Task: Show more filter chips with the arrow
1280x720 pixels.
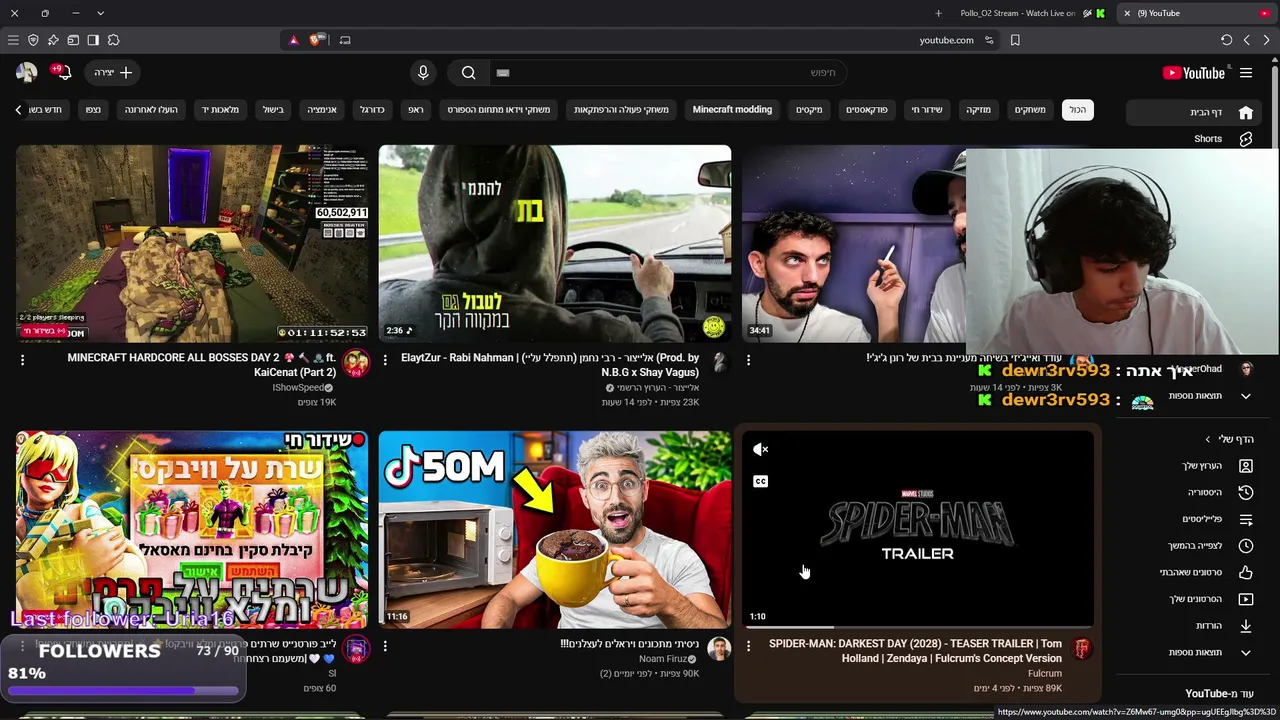Action: (18, 110)
